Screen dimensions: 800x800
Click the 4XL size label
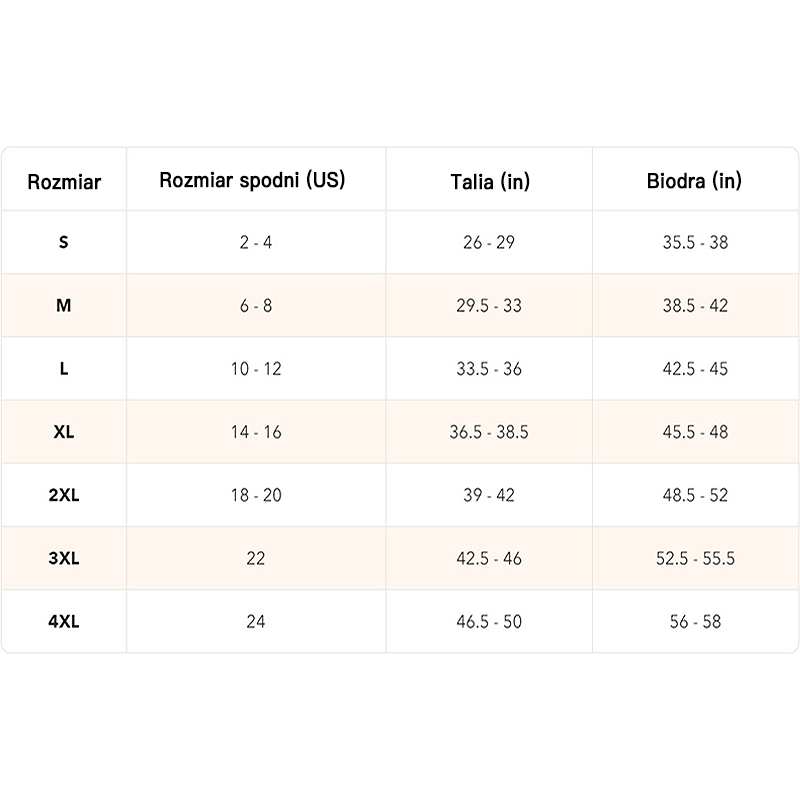tap(64, 621)
